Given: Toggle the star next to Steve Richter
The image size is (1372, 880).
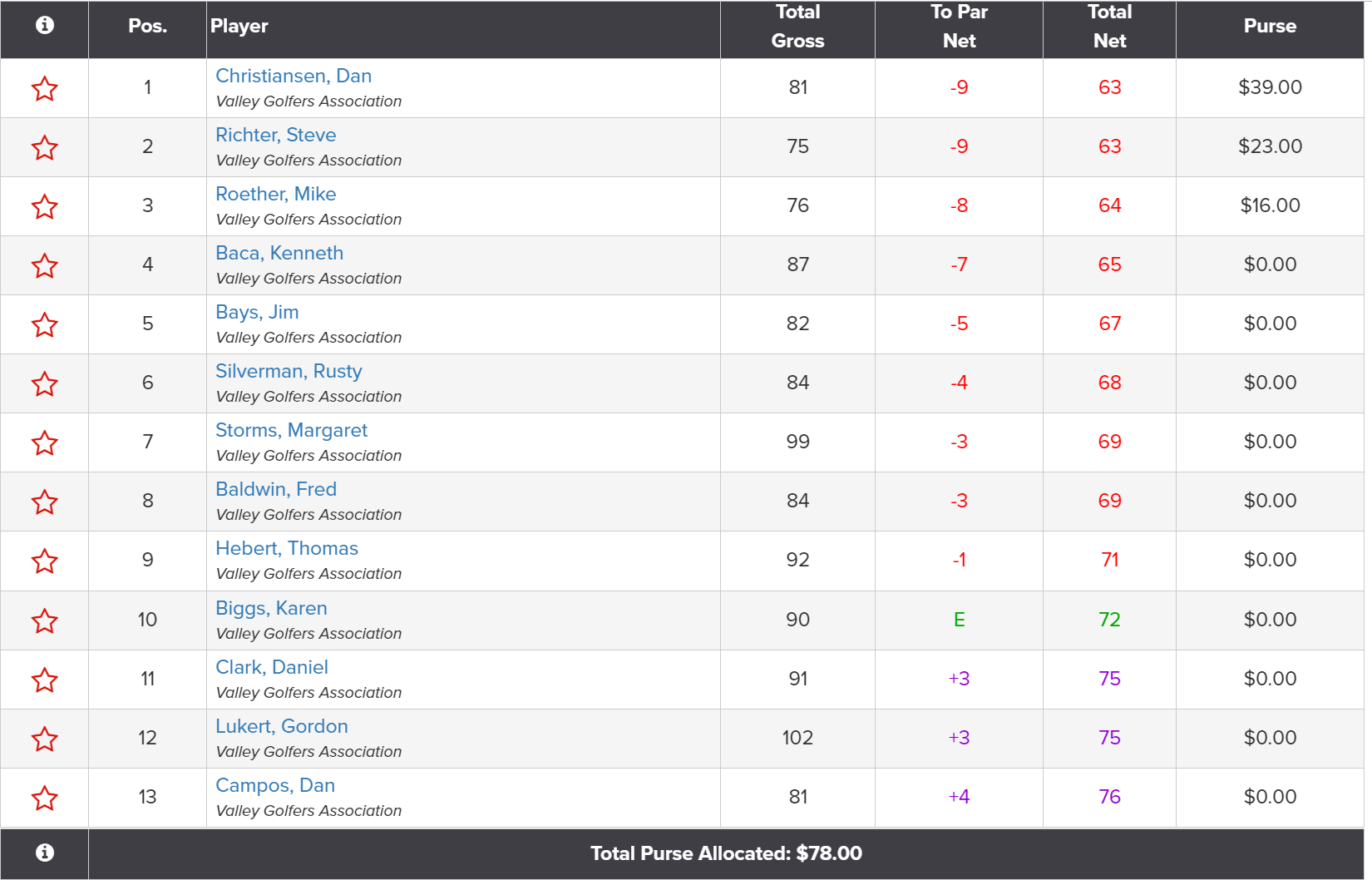Looking at the screenshot, I should 45,147.
